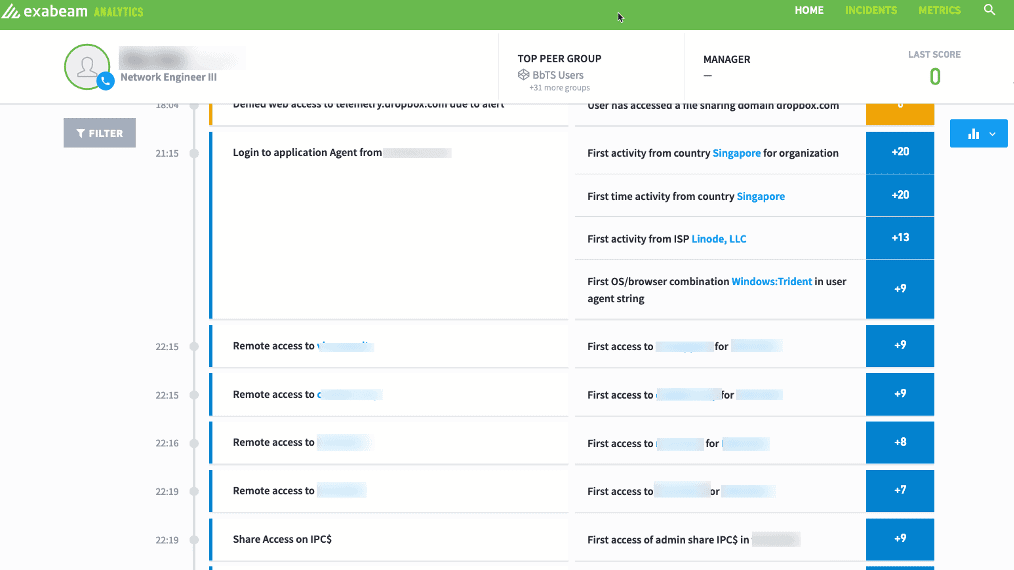
Task: Click the Exabeam Analytics logo
Action: 72,11
